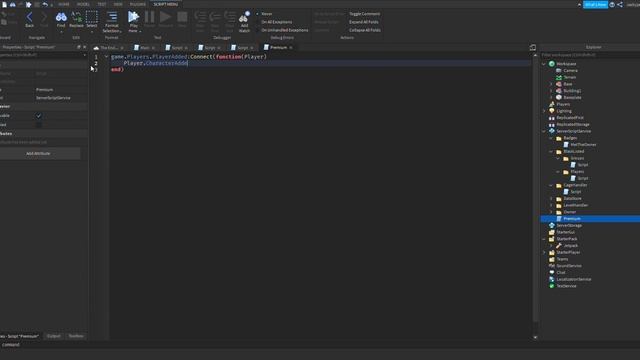Collapse the StarterPack node
Image resolution: width=640 pixels, height=360 pixels.
(544, 239)
